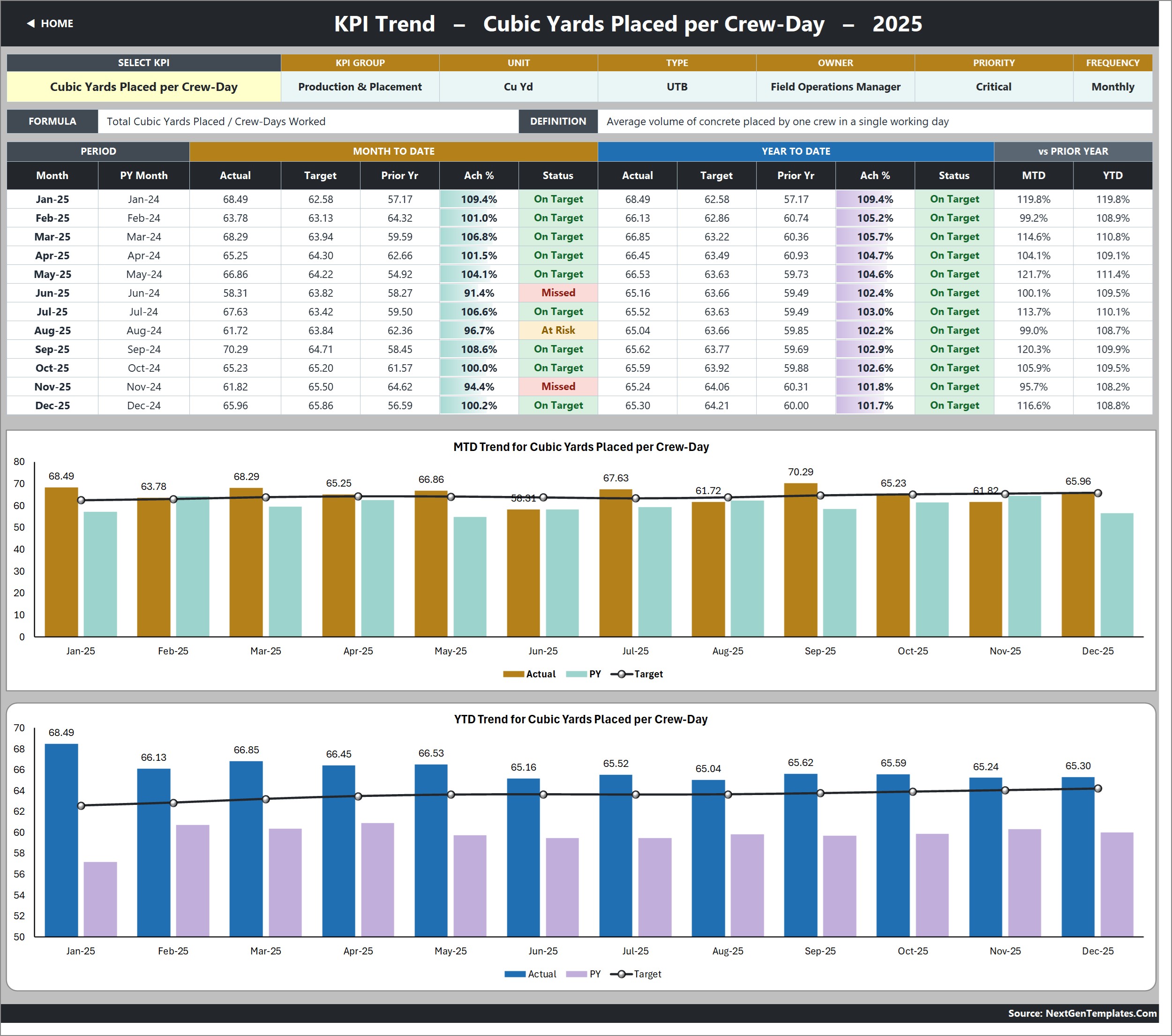The width and height of the screenshot is (1172, 1036).
Task: Click the Target legend entry in YTD chart
Action: (x=636, y=974)
